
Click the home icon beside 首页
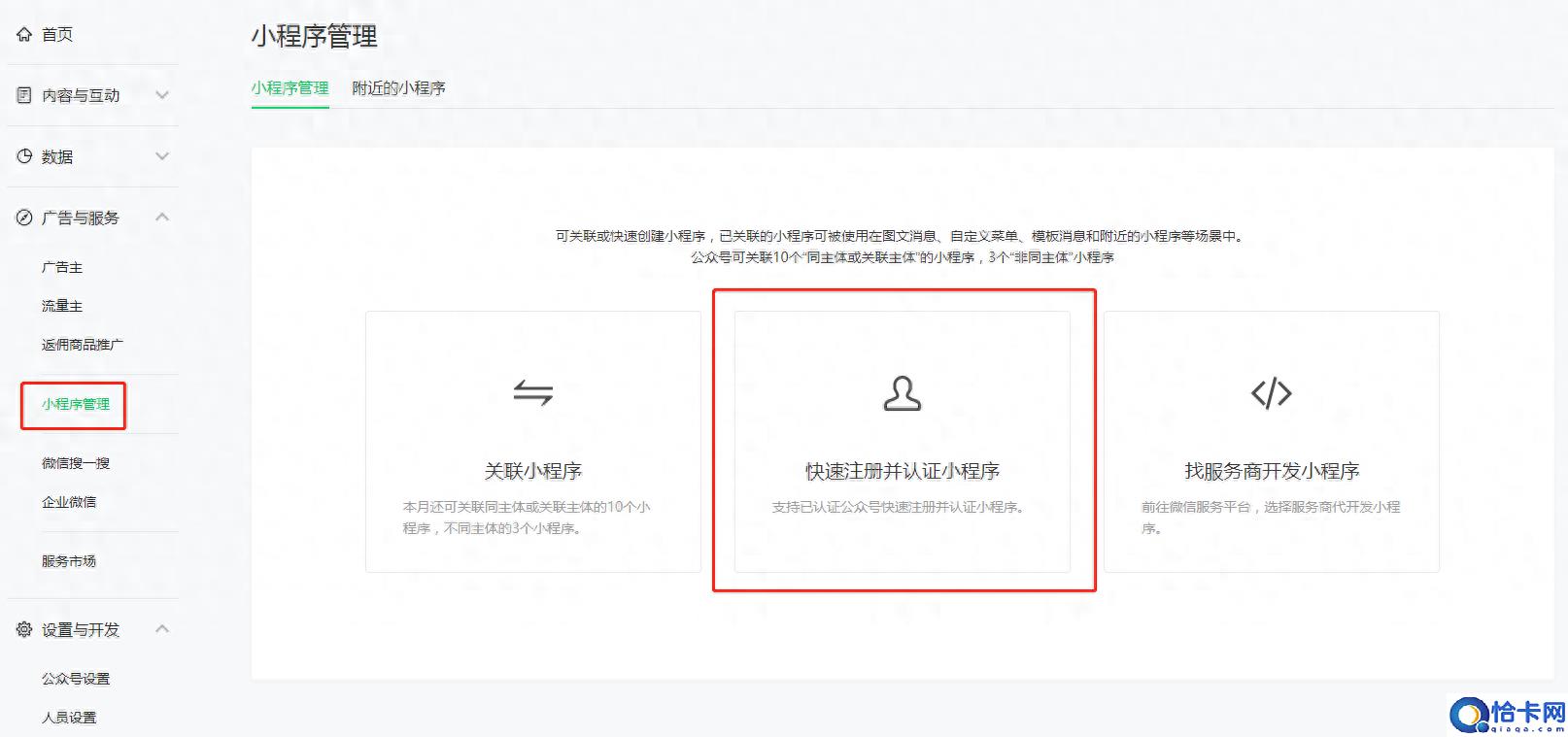24,34
